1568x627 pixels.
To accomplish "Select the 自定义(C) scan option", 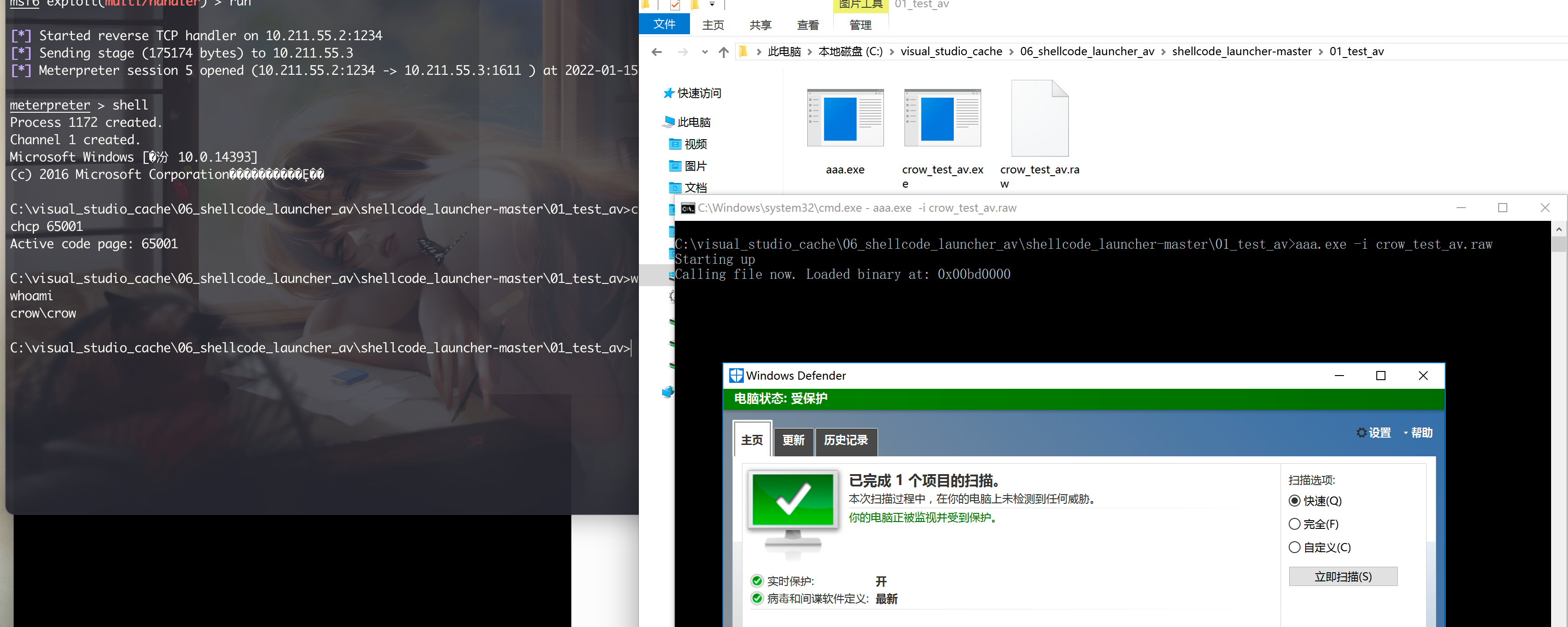I will coord(1320,547).
